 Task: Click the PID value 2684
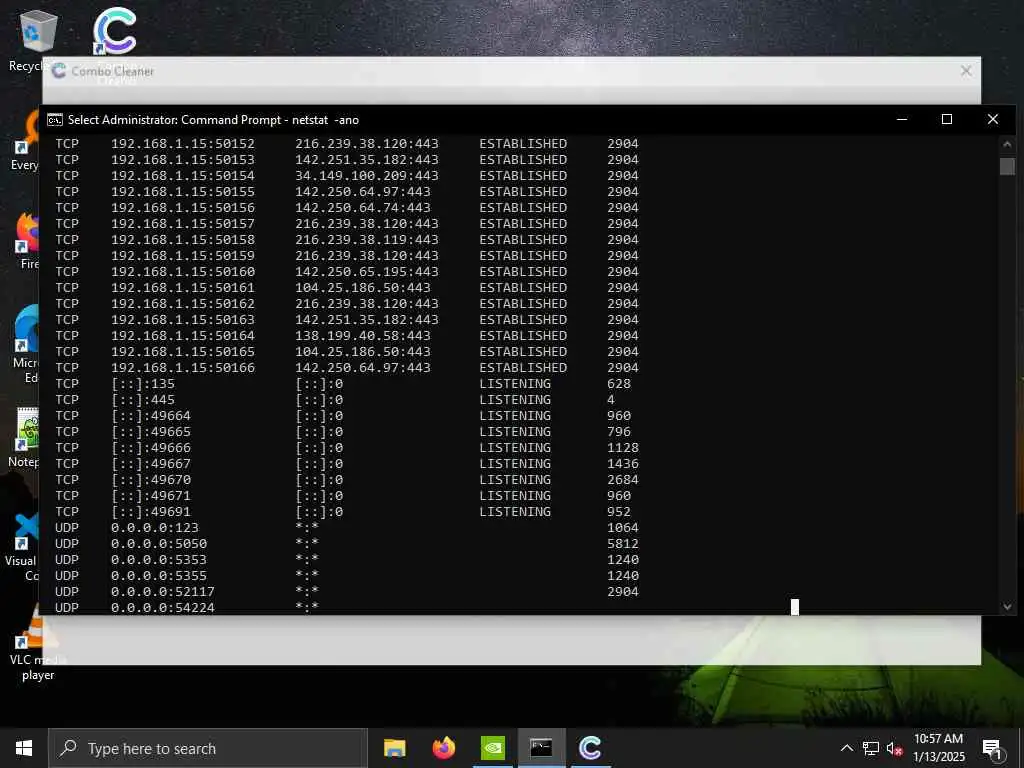pos(623,479)
